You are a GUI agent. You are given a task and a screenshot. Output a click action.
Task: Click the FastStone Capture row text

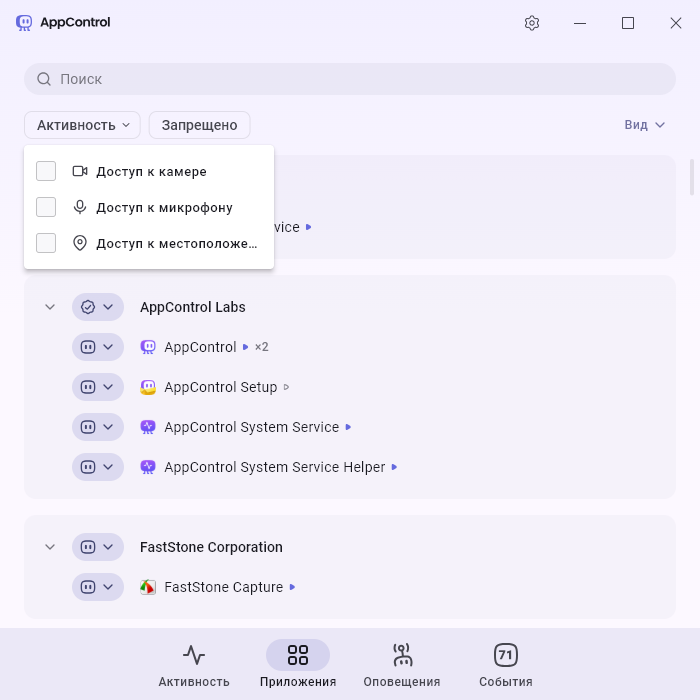click(224, 587)
